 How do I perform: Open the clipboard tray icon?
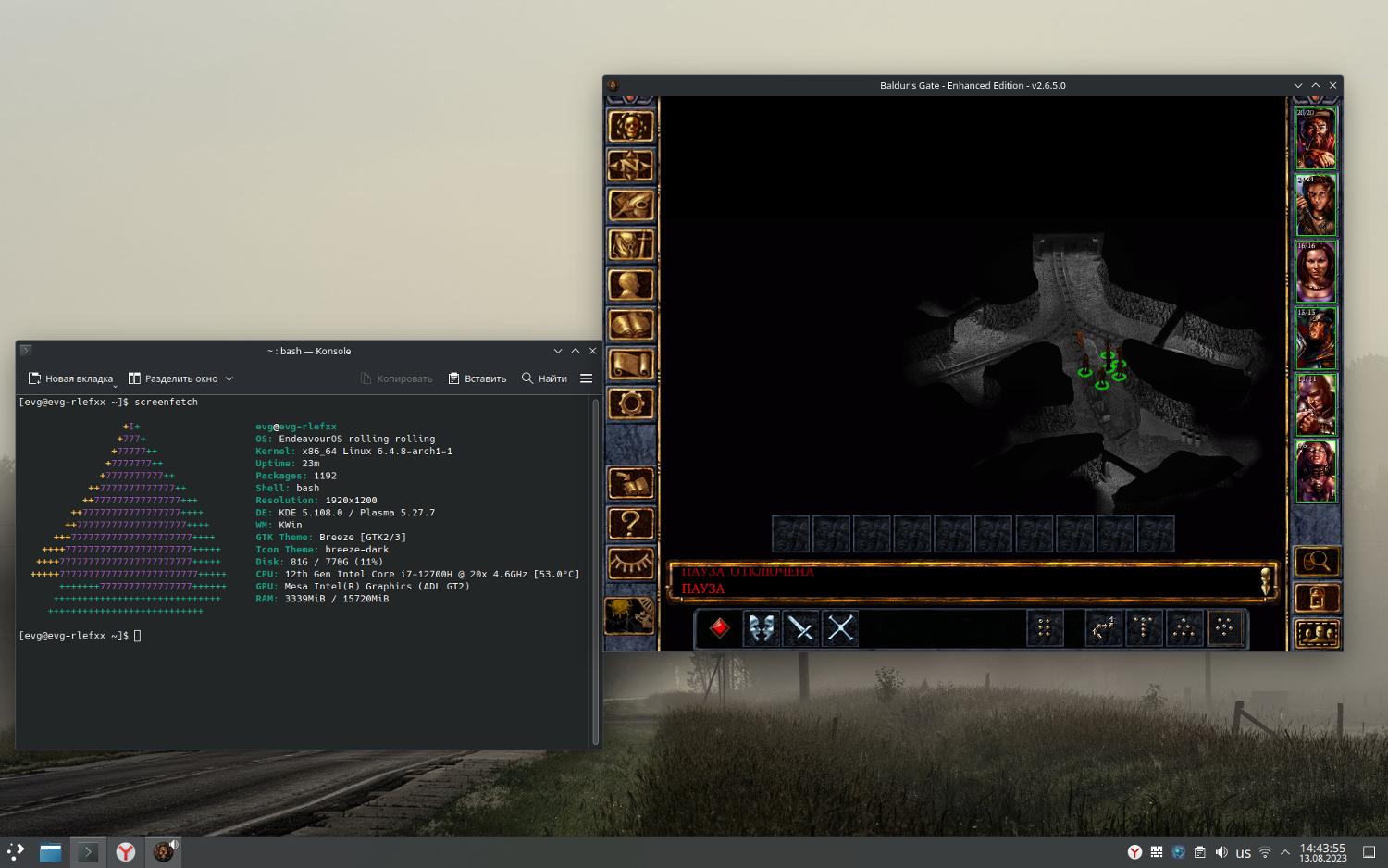1199,852
